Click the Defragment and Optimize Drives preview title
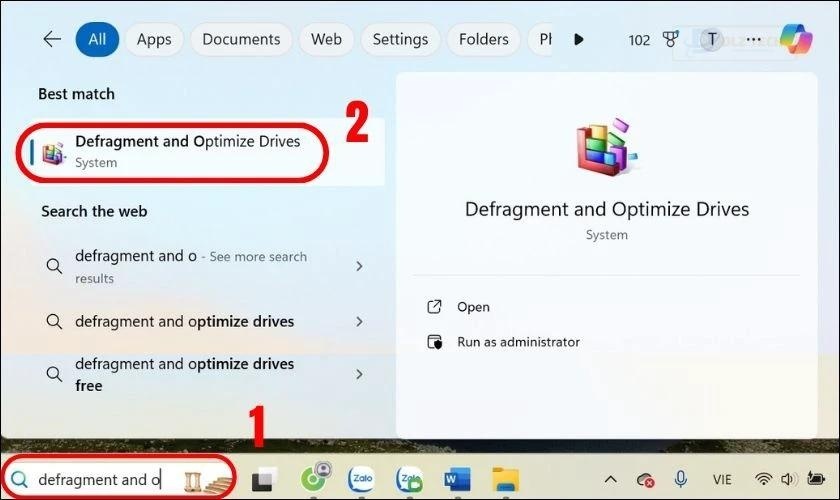This screenshot has width=840, height=500. tap(607, 209)
